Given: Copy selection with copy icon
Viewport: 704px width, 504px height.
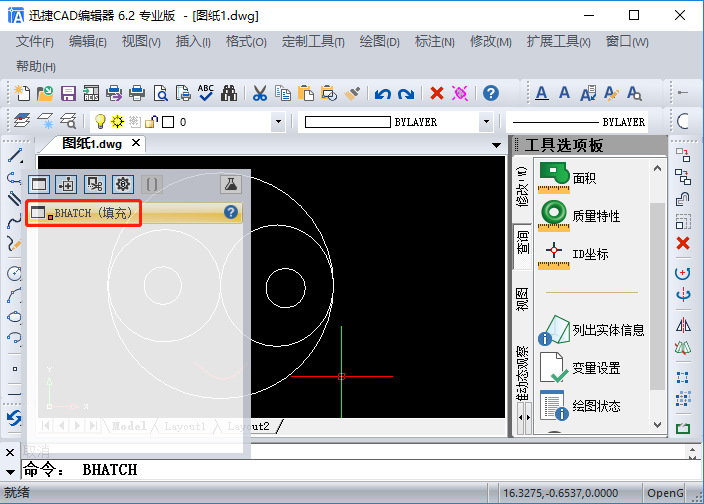Looking at the screenshot, I should tap(283, 93).
